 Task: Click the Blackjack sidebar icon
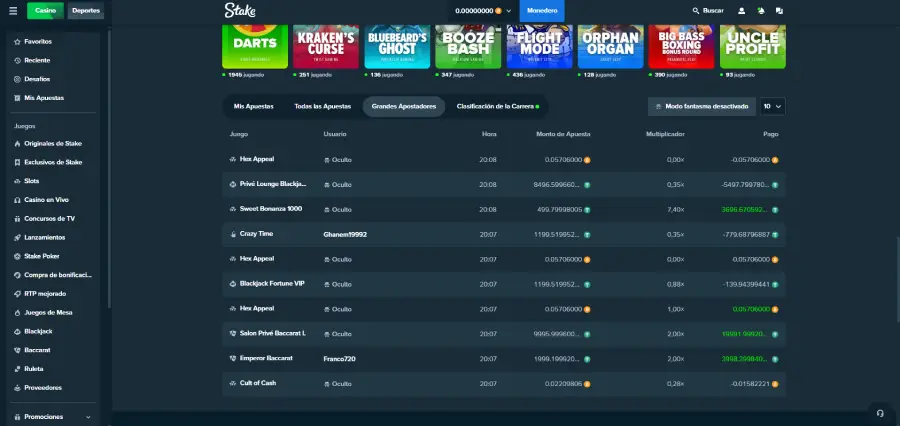click(18, 331)
